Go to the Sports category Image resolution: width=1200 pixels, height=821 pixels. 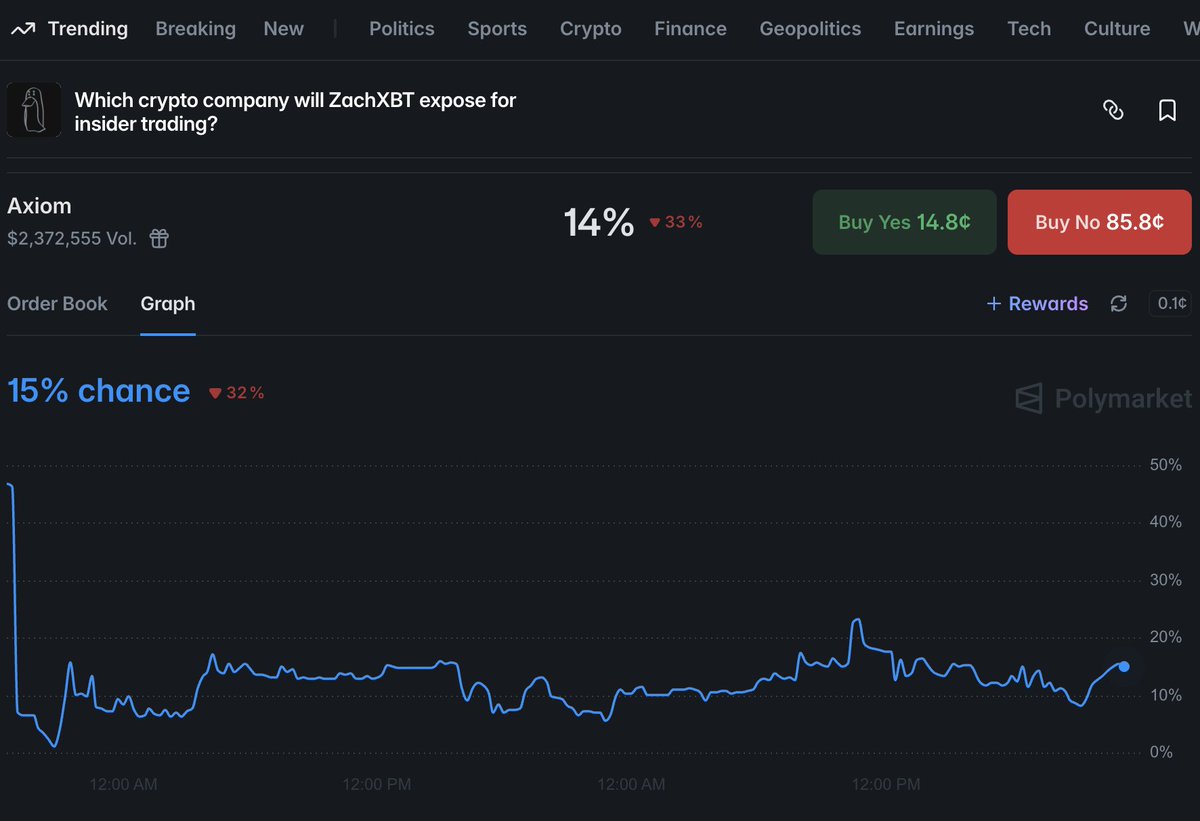[x=497, y=29]
